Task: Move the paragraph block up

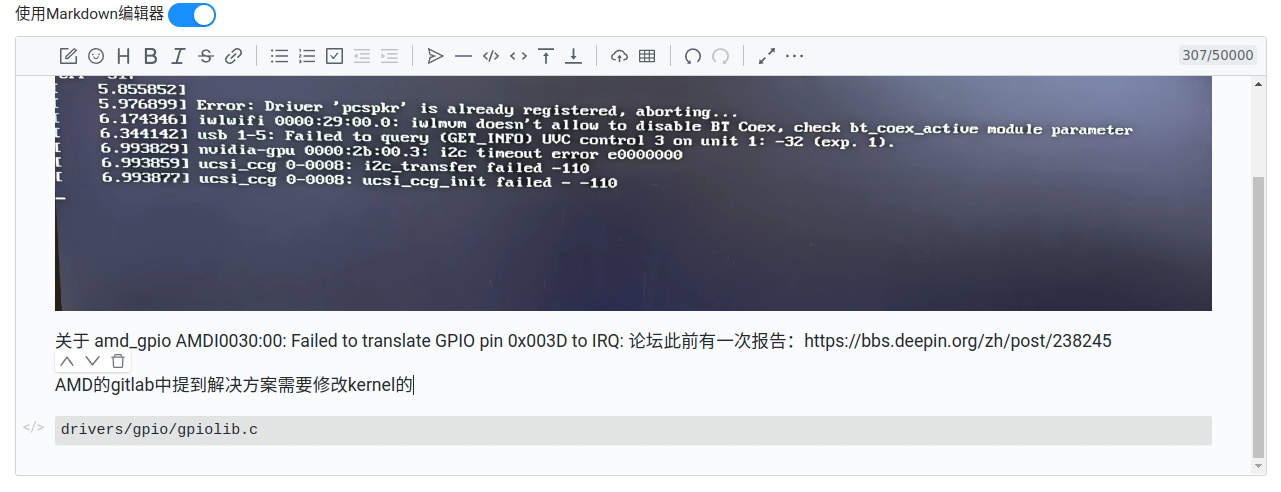Action: click(x=67, y=361)
